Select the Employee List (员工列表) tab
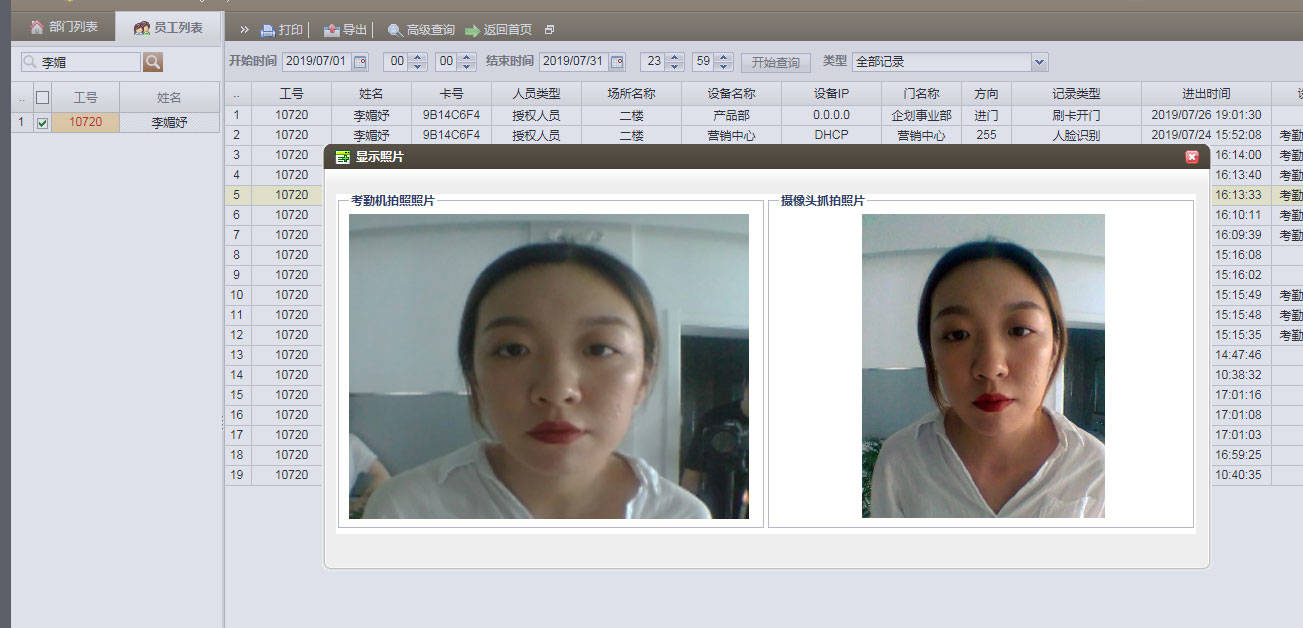The height and width of the screenshot is (628, 1303). pyautogui.click(x=168, y=28)
